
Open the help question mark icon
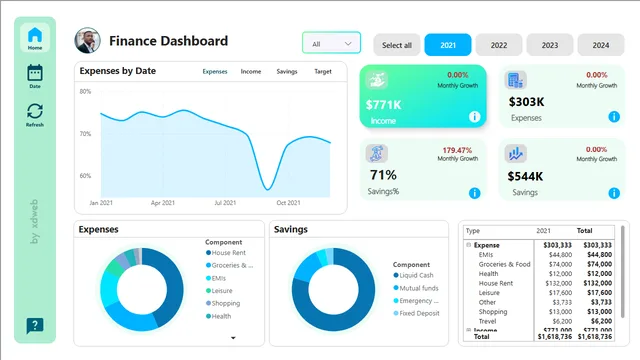(x=35, y=326)
